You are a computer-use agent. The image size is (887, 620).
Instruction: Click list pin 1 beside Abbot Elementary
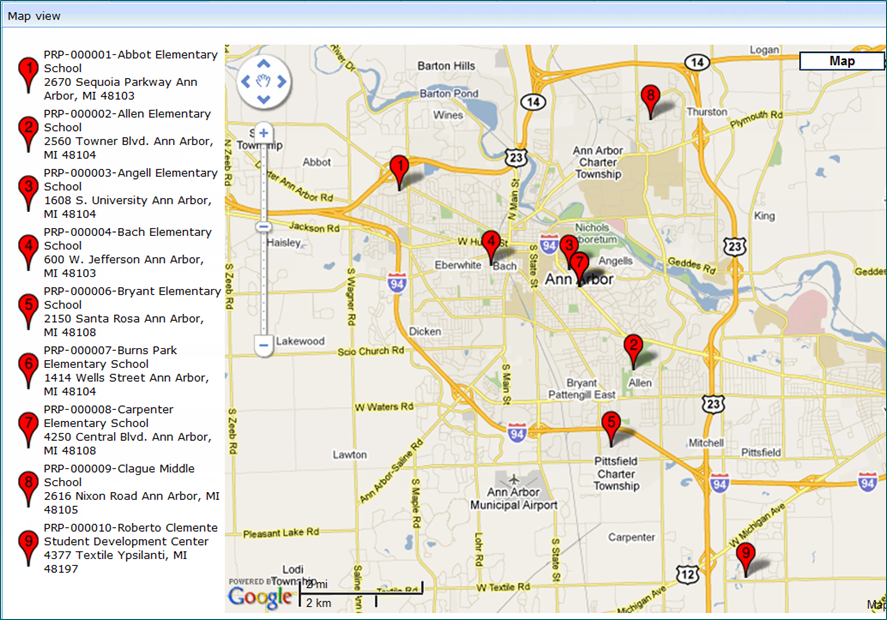[x=28, y=75]
